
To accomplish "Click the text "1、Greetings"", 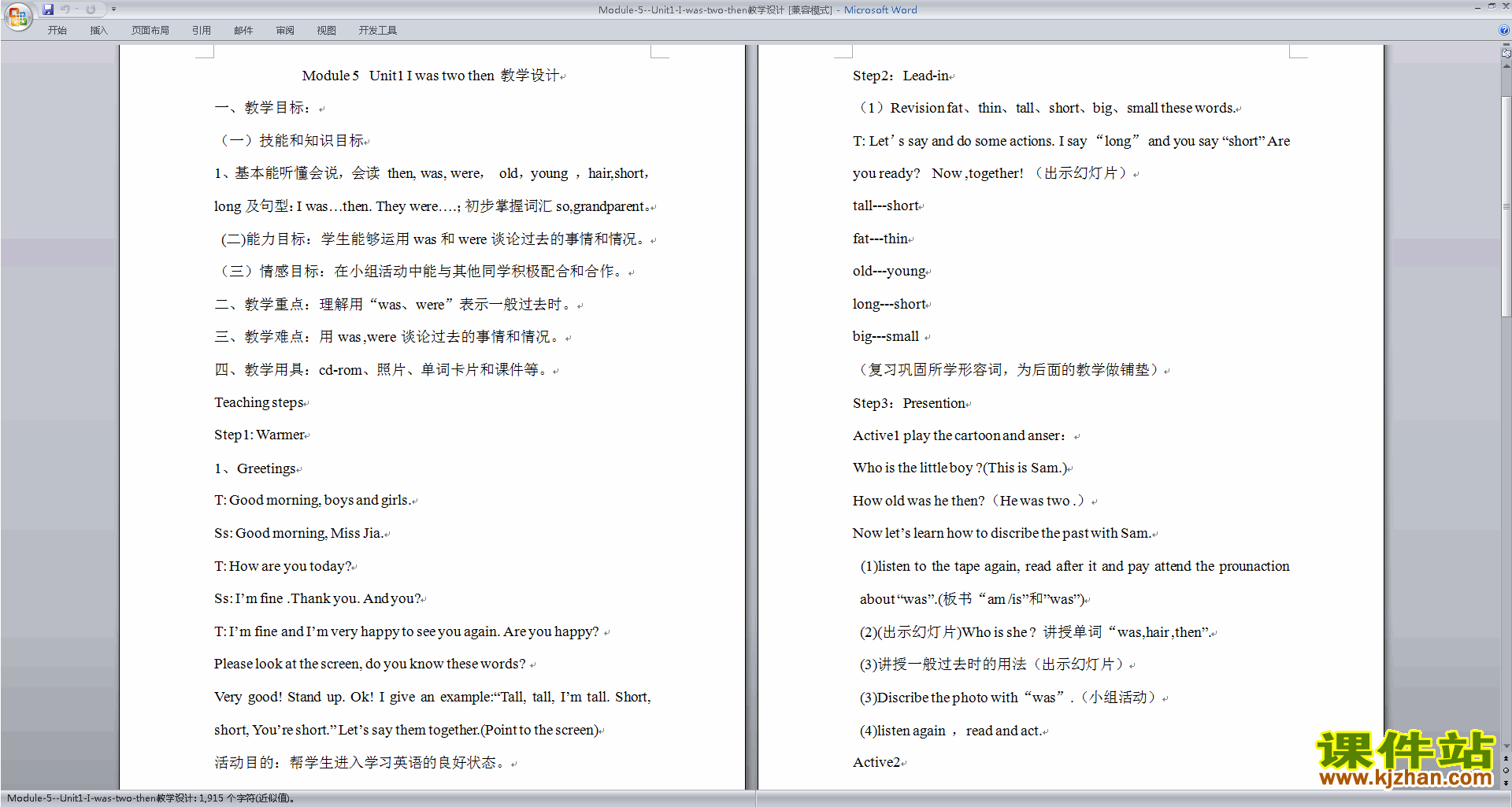I will click(x=255, y=468).
